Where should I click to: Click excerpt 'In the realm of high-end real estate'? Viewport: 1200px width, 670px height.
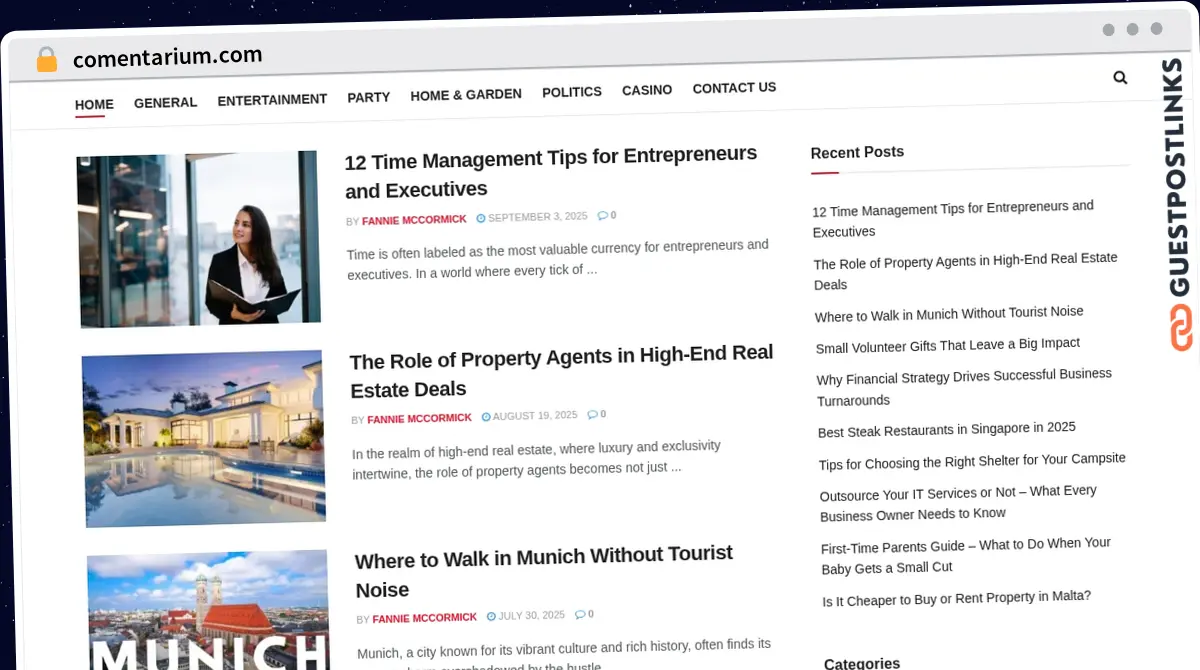pos(536,458)
